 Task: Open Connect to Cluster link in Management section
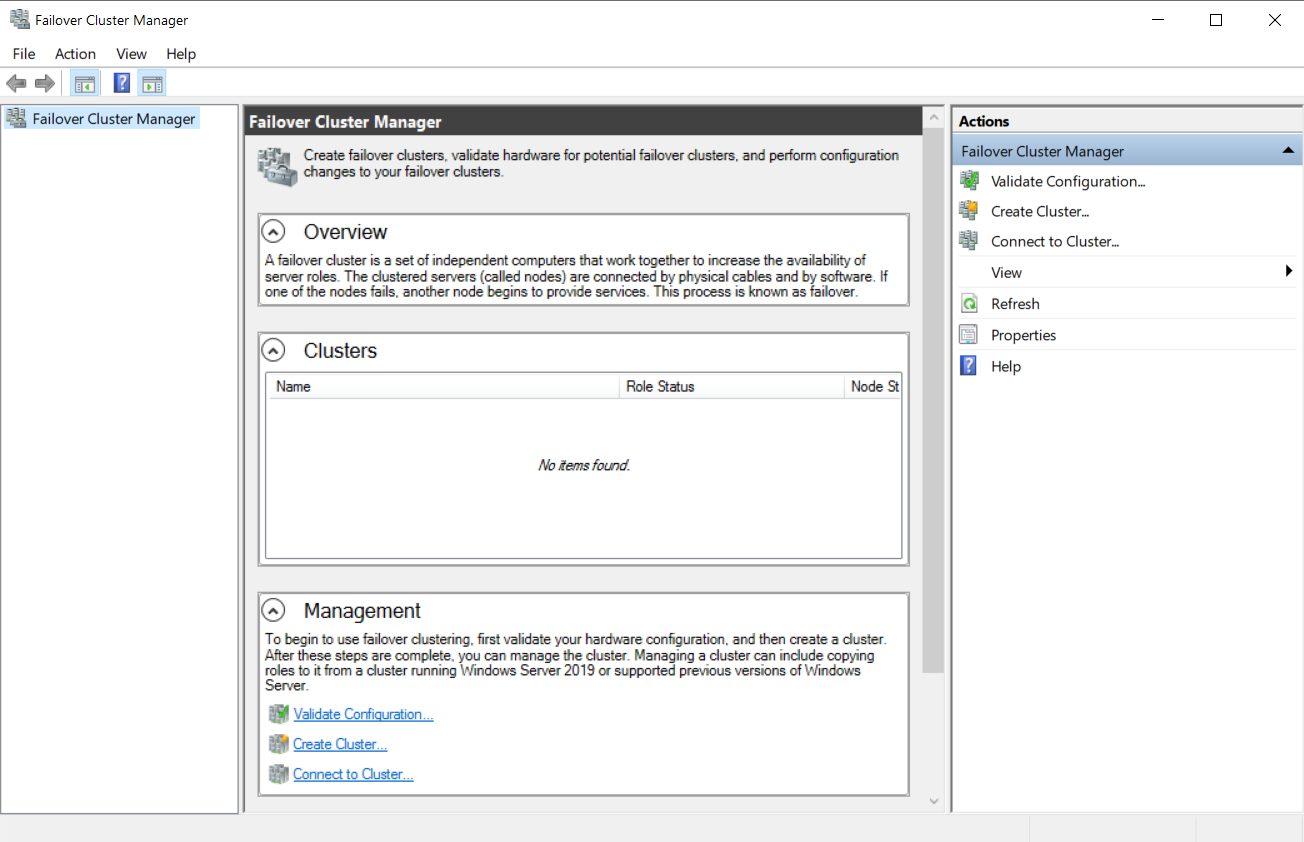353,774
